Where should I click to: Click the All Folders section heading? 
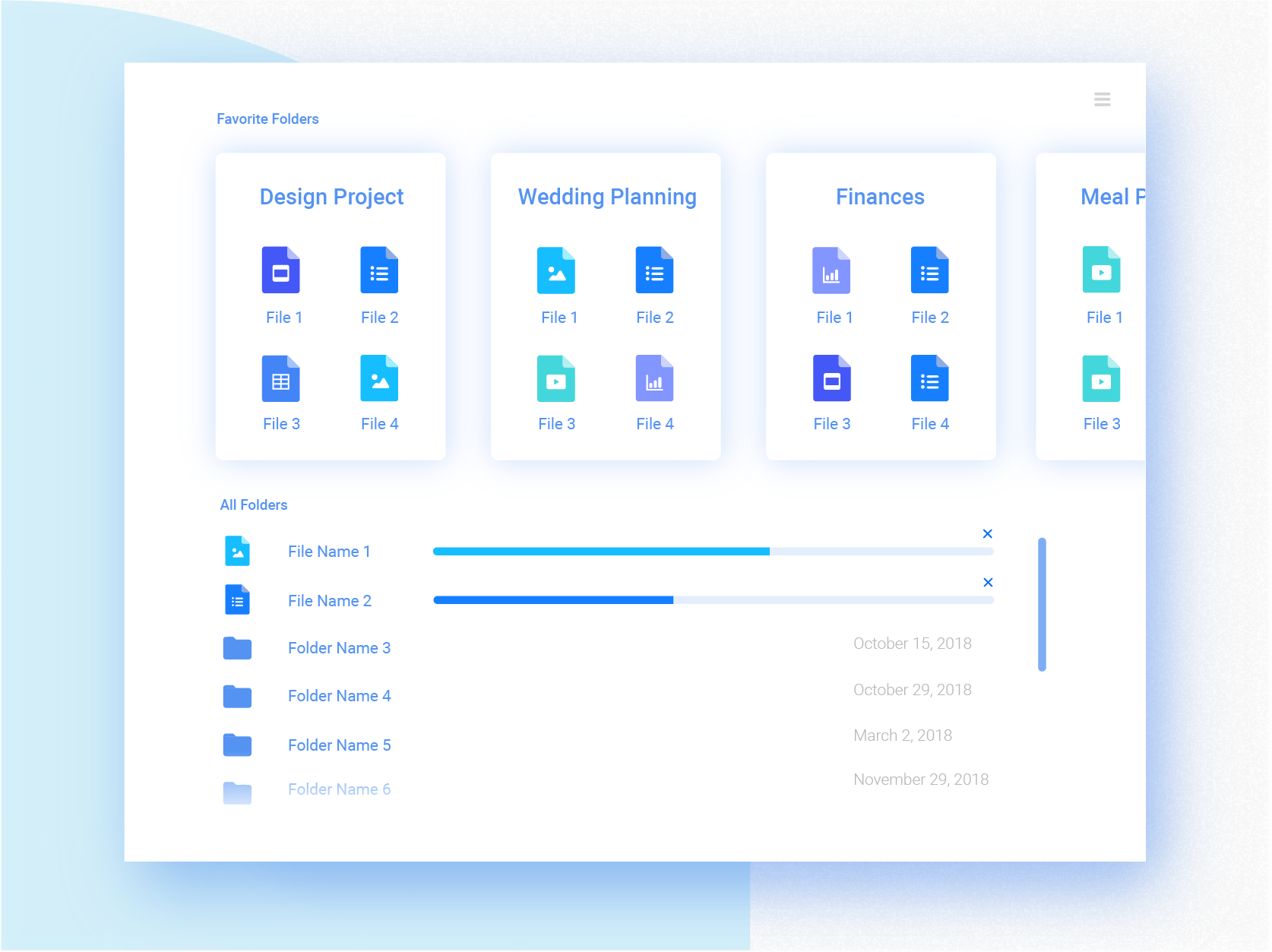click(x=254, y=505)
